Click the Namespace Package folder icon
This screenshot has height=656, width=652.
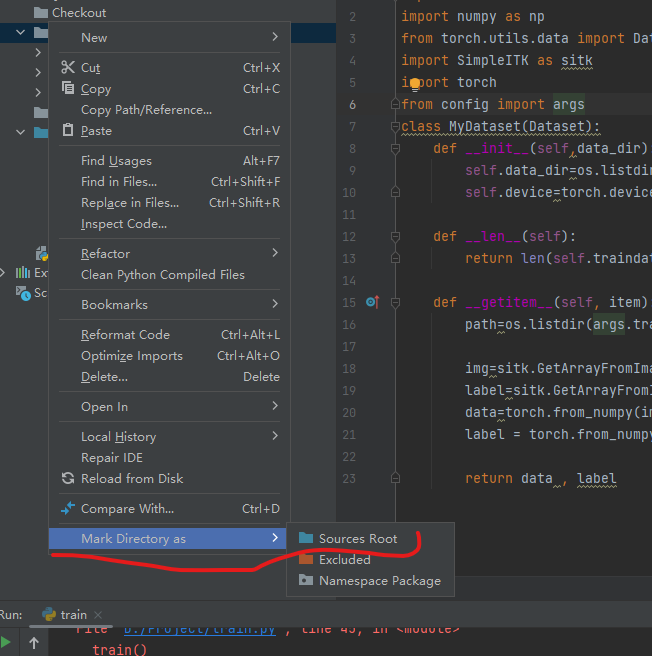306,580
